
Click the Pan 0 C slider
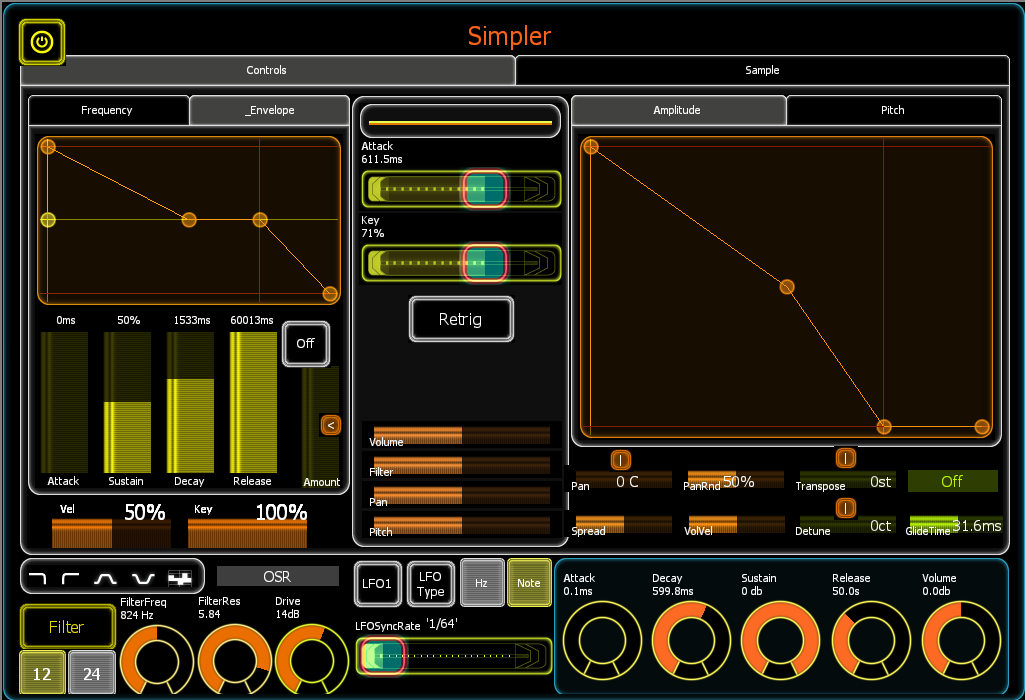(624, 480)
